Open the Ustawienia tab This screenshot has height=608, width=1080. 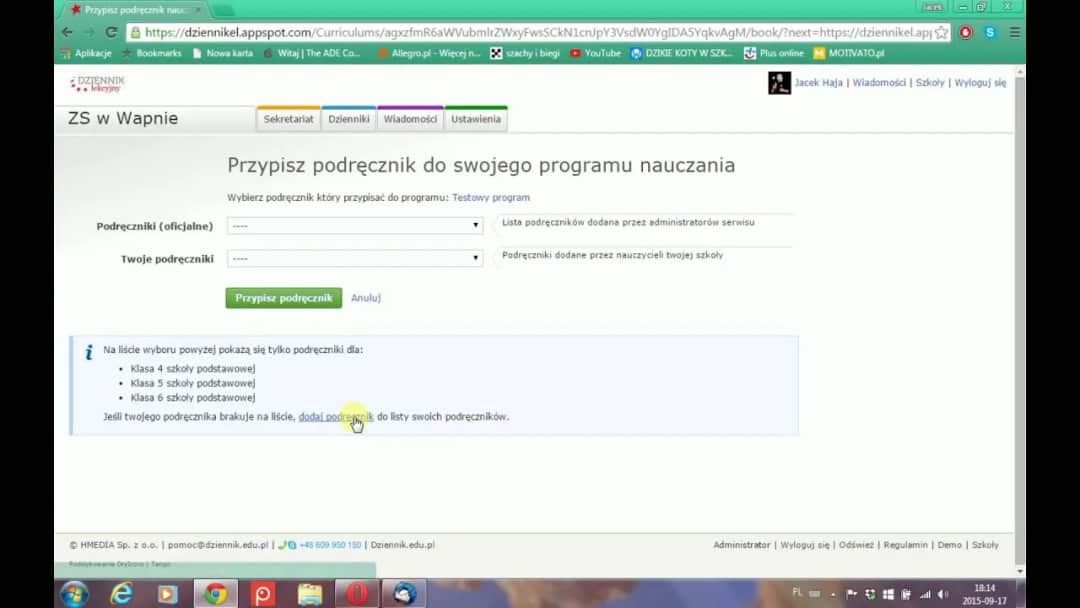[x=475, y=117]
